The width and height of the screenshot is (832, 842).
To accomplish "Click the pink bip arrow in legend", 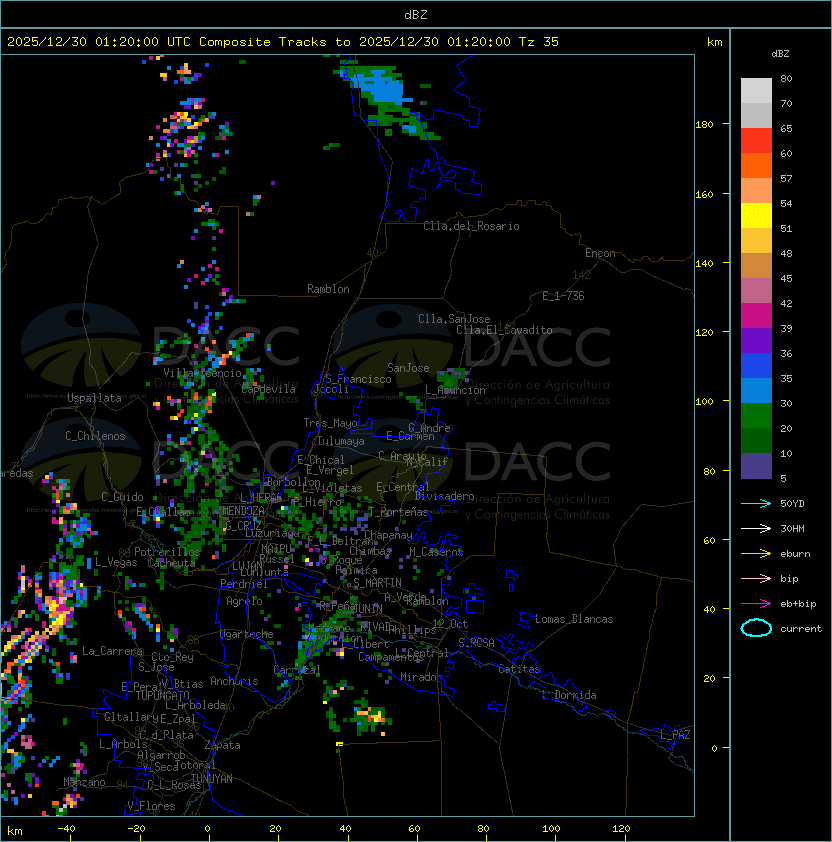I will 756,578.
